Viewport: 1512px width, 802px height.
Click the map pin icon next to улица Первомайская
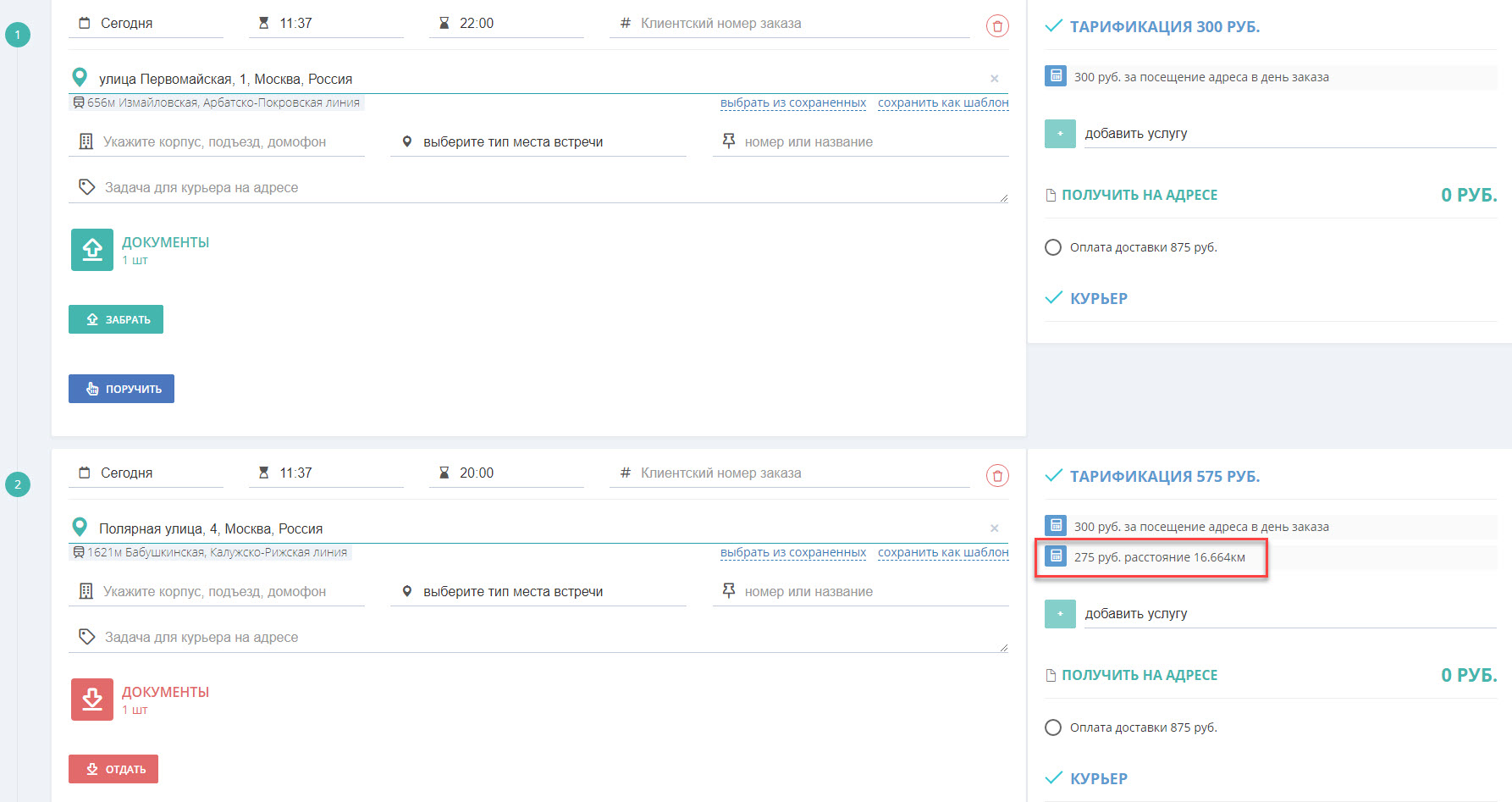coord(80,78)
